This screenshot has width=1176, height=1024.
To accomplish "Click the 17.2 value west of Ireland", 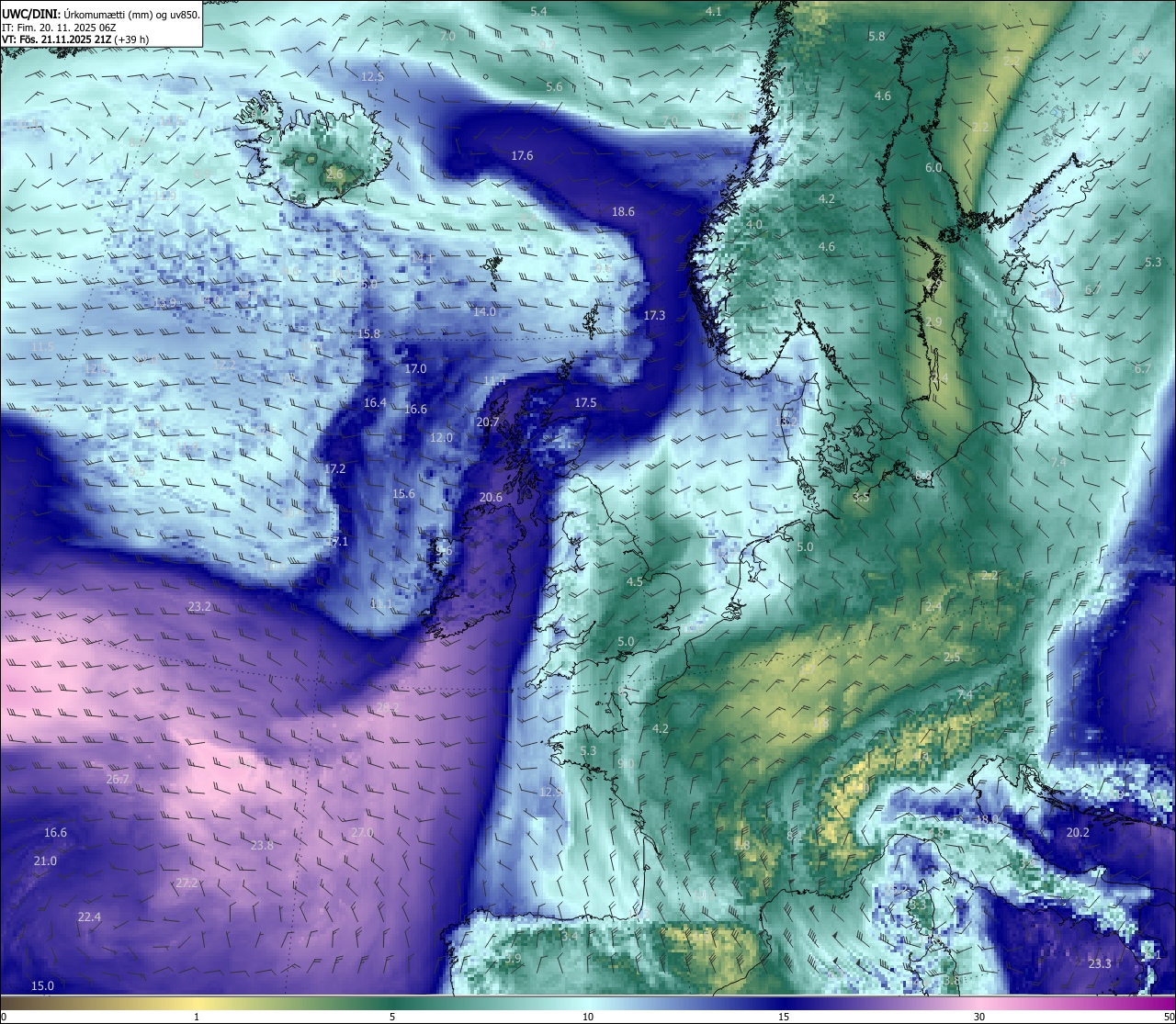I will [x=335, y=469].
